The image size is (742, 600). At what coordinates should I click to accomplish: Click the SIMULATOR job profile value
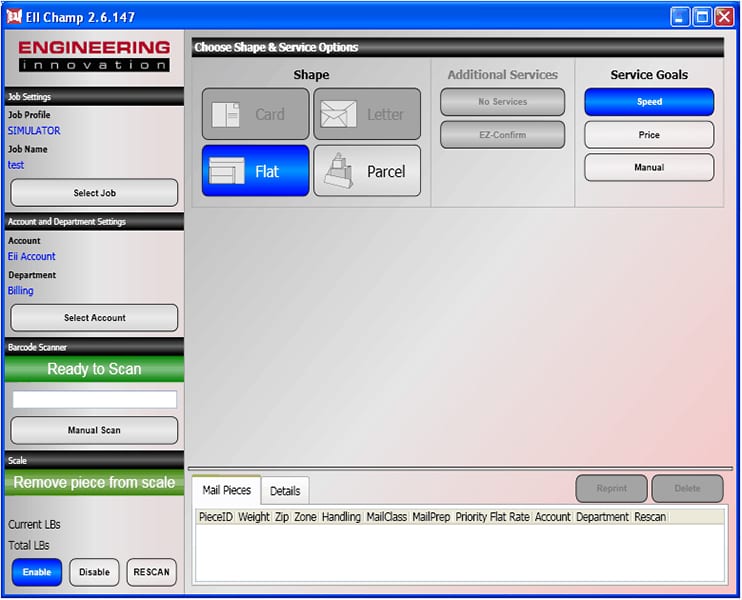point(34,131)
